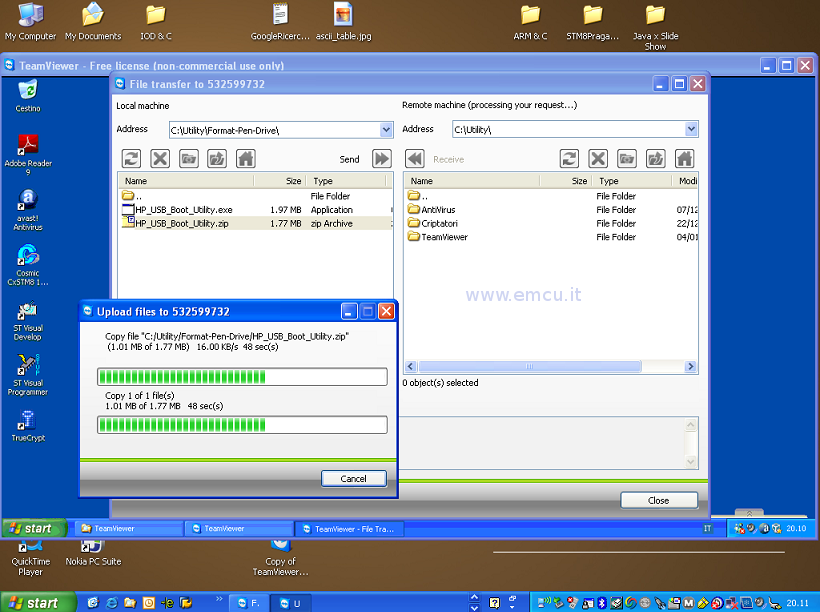This screenshot has width=820, height=612.
Task: Select the TrueCrypt desktop icon
Action: 28,426
